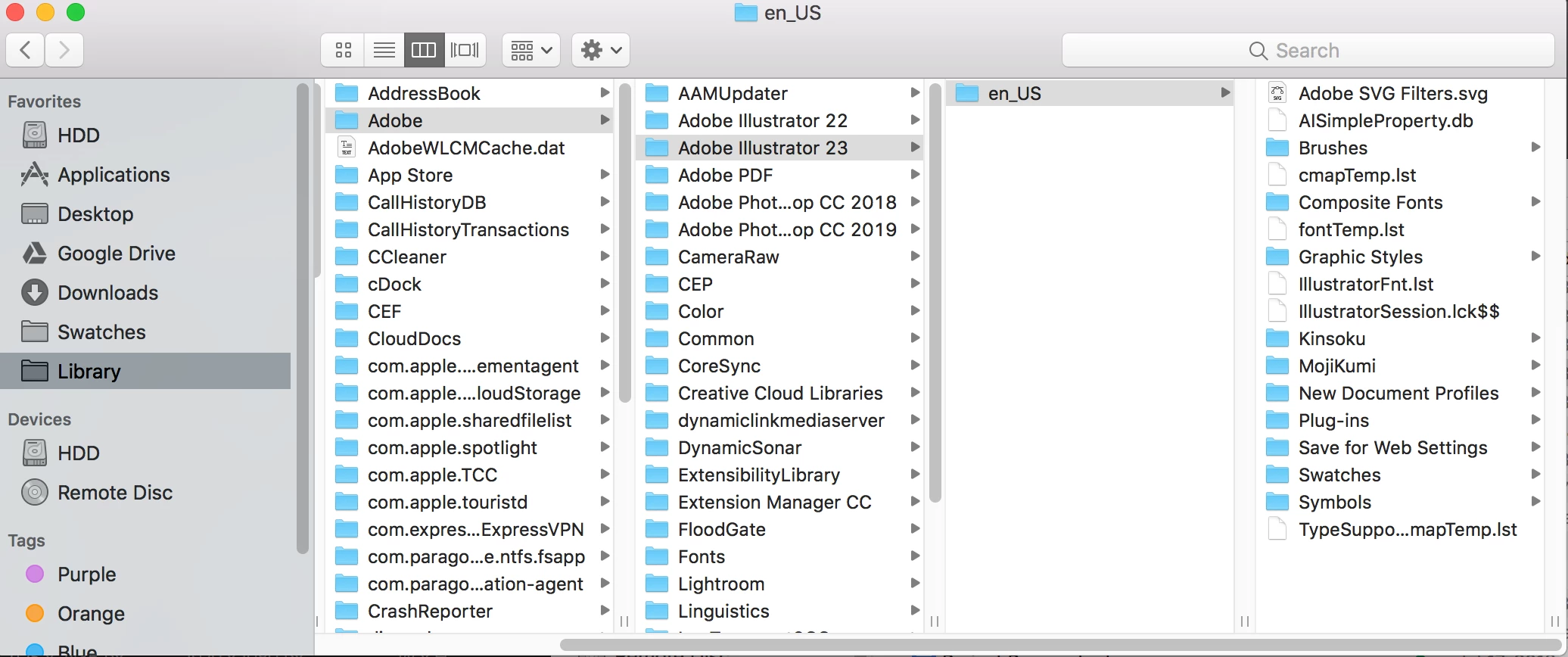Click the horizontal scrollbar at the bottom

(1059, 645)
